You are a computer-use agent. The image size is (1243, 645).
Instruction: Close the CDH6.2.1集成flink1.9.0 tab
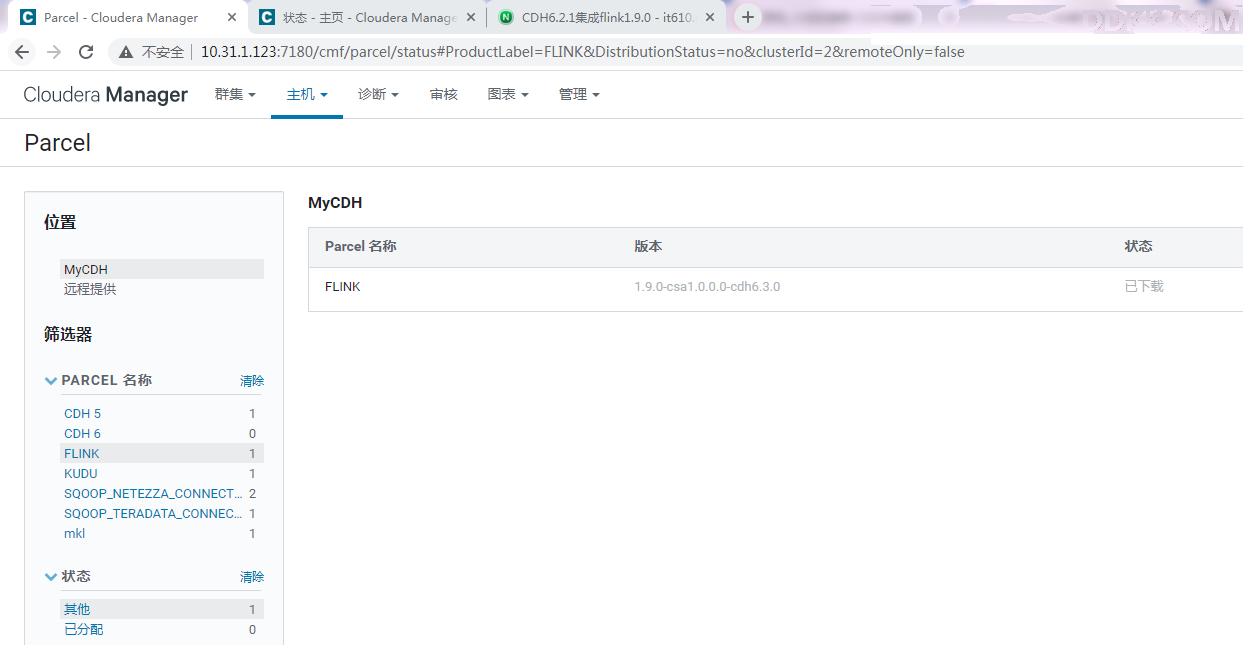(x=710, y=18)
